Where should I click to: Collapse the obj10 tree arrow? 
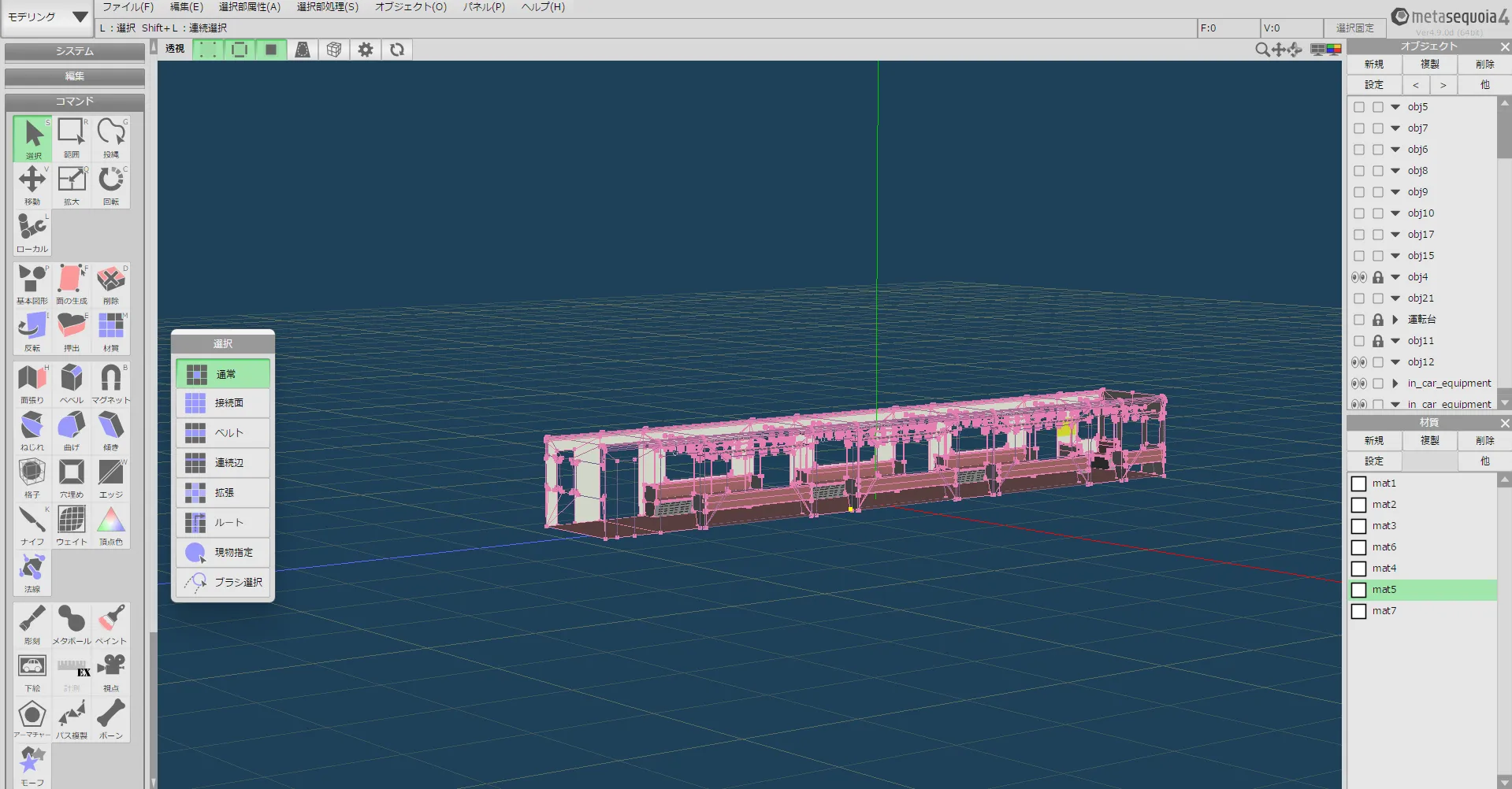tap(1395, 213)
